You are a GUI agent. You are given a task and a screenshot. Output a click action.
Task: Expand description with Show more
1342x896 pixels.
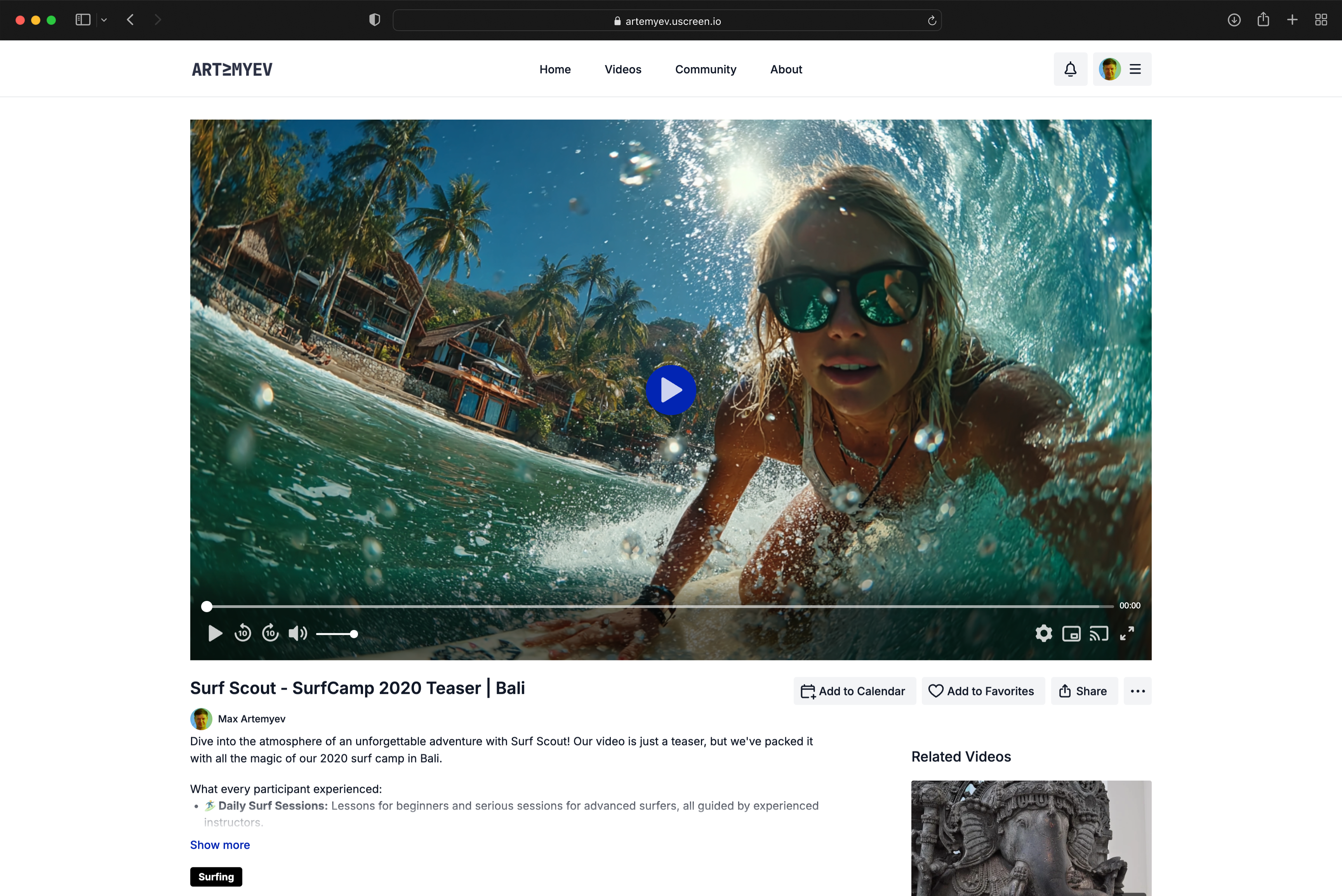[219, 845]
